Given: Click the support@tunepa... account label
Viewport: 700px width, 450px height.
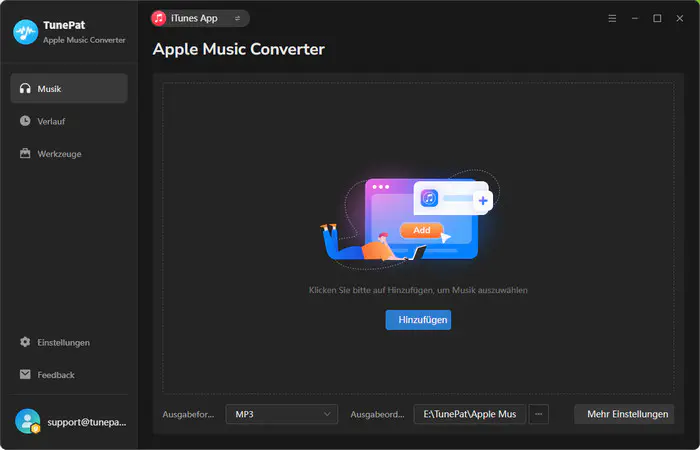Looking at the screenshot, I should (x=87, y=422).
